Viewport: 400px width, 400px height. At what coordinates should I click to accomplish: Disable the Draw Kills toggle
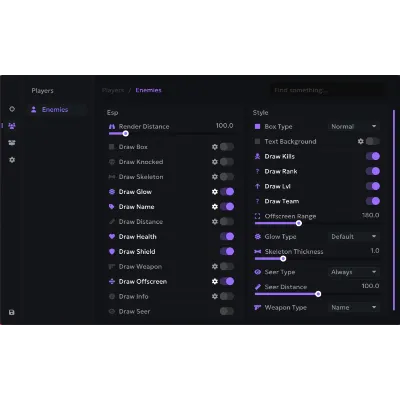pos(373,156)
